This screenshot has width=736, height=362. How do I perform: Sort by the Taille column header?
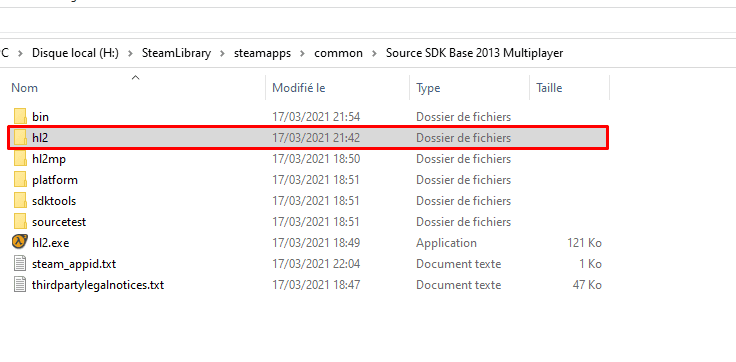coord(549,88)
